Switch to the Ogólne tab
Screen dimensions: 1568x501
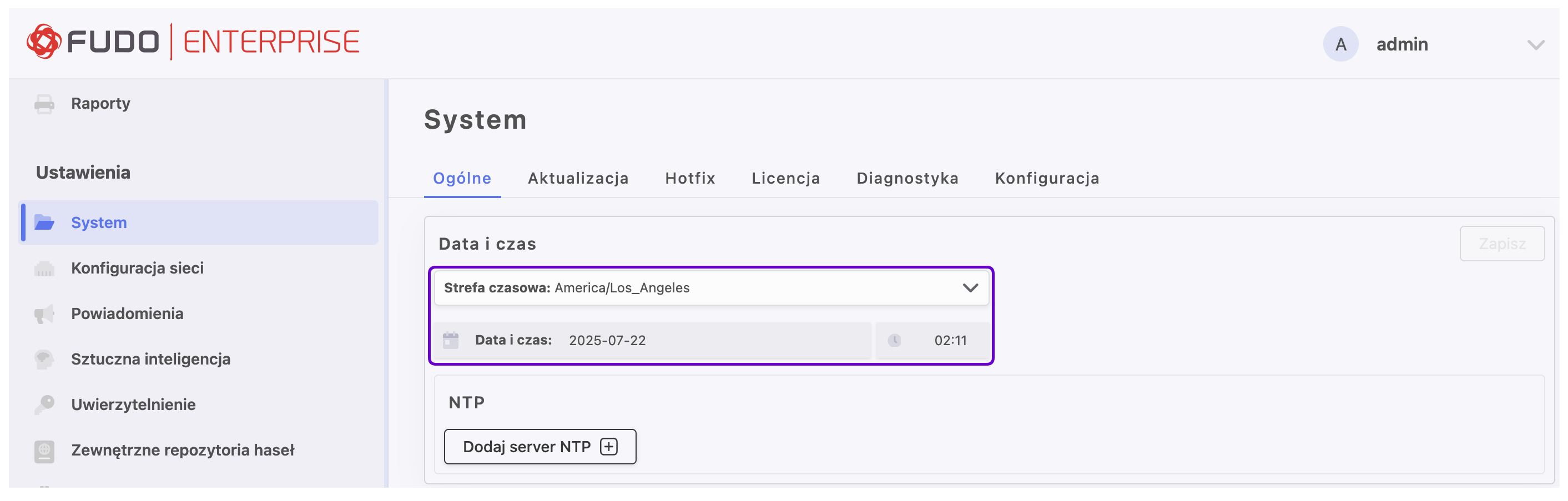(x=462, y=178)
